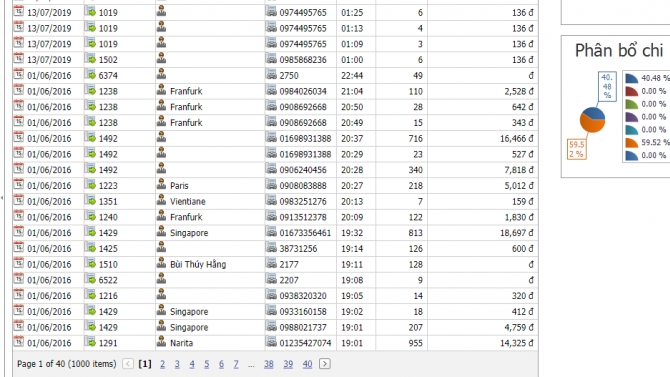Select cell with time 19:32
Screen dimensions: 670x377
pos(356,233)
